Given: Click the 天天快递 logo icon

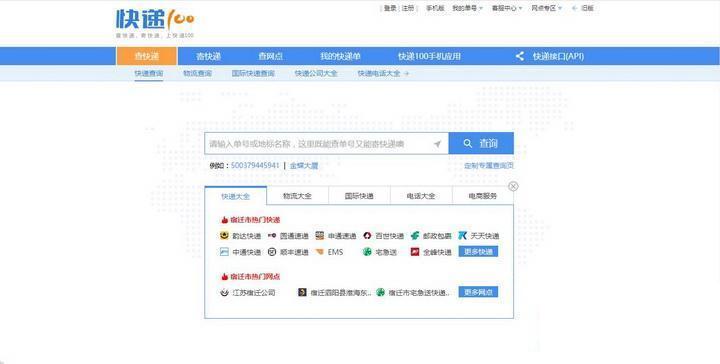Looking at the screenshot, I should (462, 235).
